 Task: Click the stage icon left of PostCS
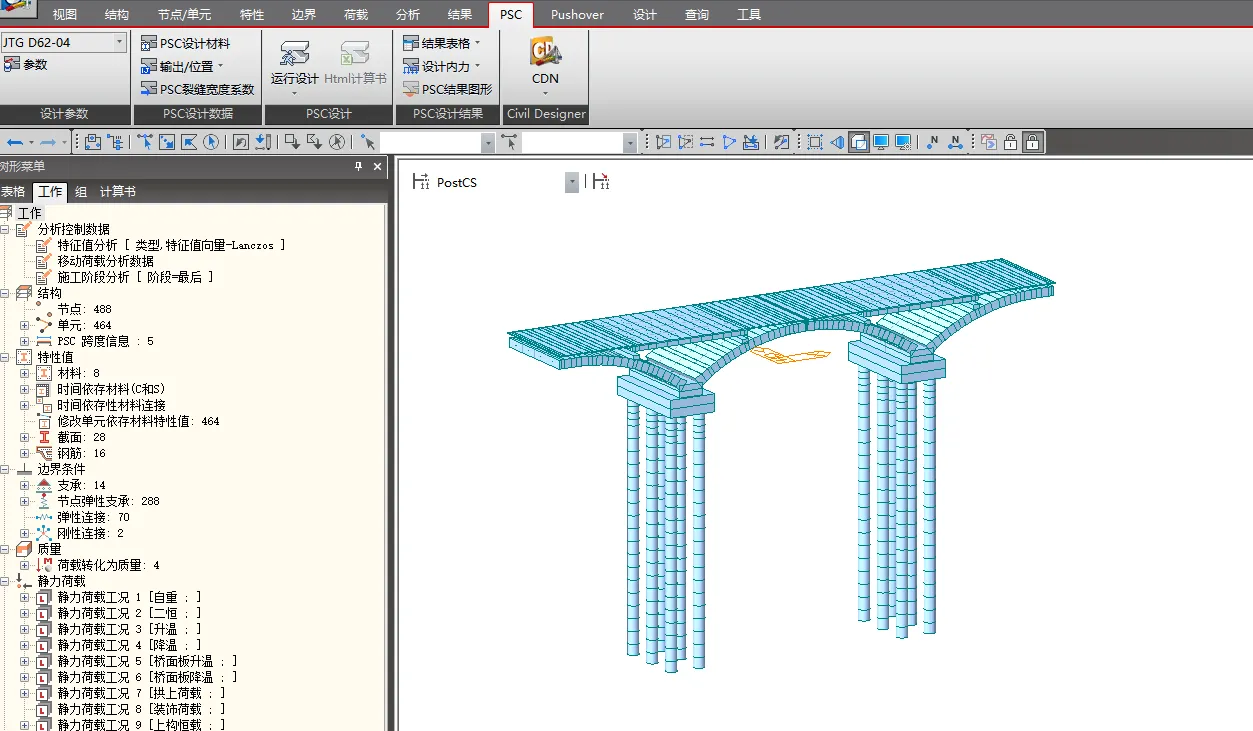coord(421,181)
